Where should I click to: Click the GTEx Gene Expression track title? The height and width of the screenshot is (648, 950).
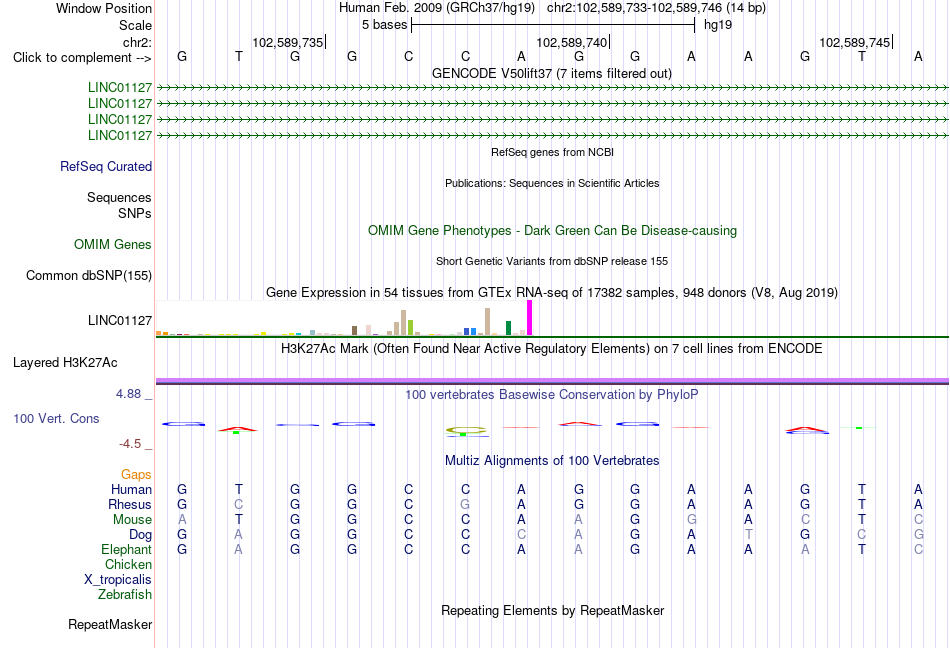[x=552, y=293]
